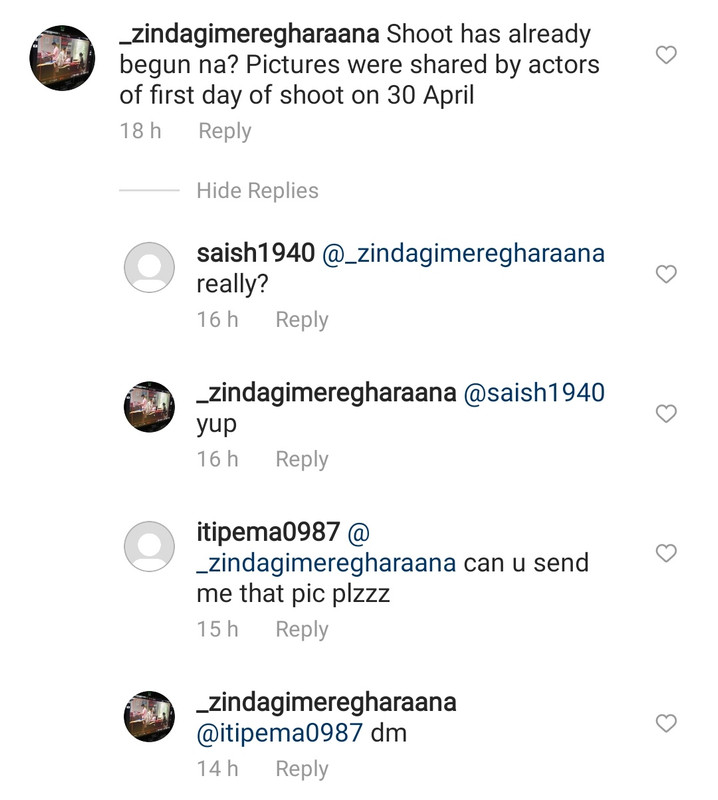Like itipema0987's comment with heart icon
The image size is (718, 800).
point(666,553)
